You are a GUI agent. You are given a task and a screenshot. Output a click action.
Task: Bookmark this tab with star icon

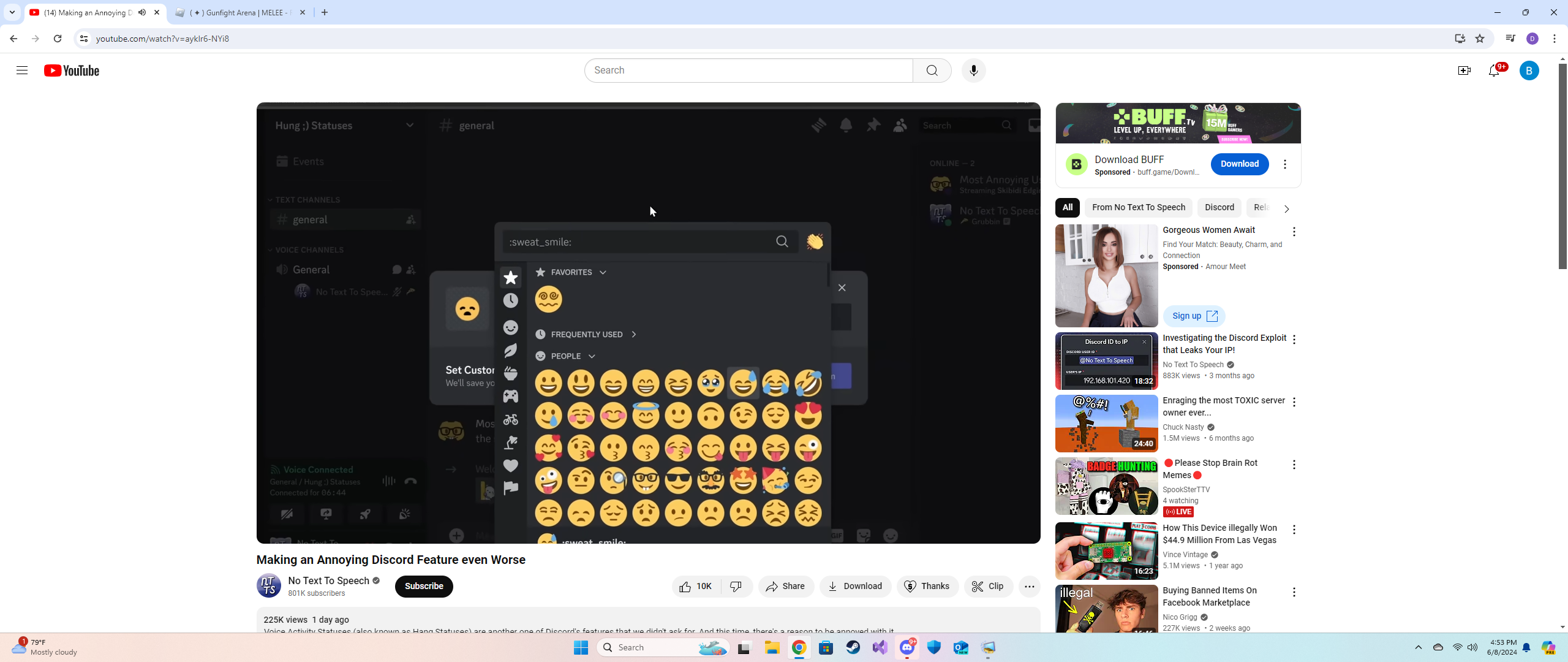coord(1480,39)
